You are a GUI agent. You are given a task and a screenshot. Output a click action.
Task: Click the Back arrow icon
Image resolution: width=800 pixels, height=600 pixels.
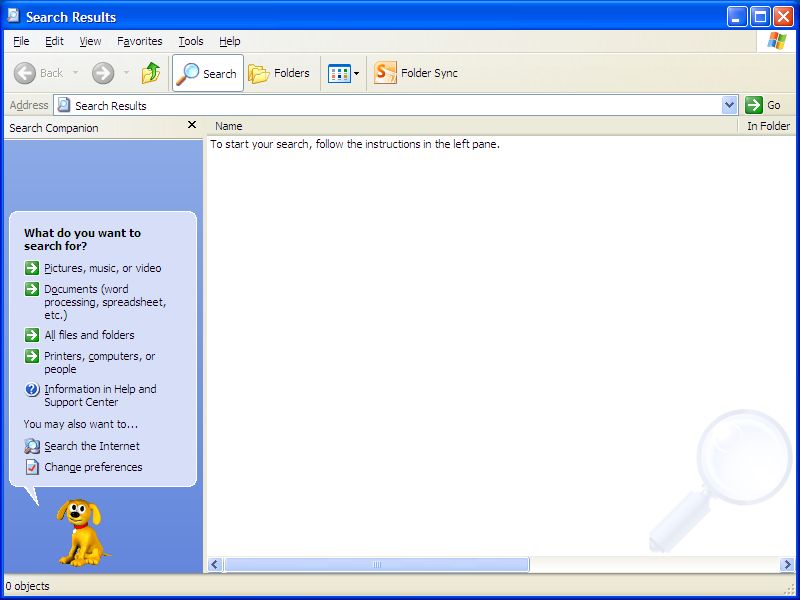(24, 73)
